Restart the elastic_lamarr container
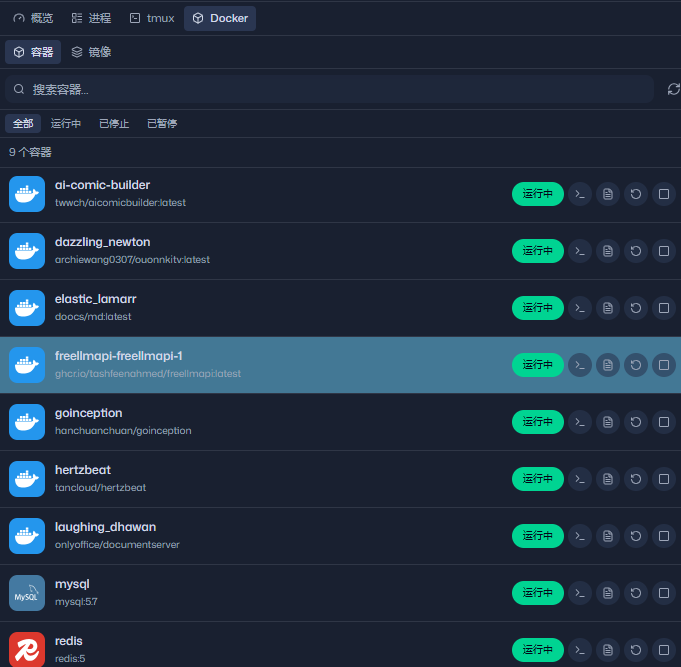 [x=636, y=308]
